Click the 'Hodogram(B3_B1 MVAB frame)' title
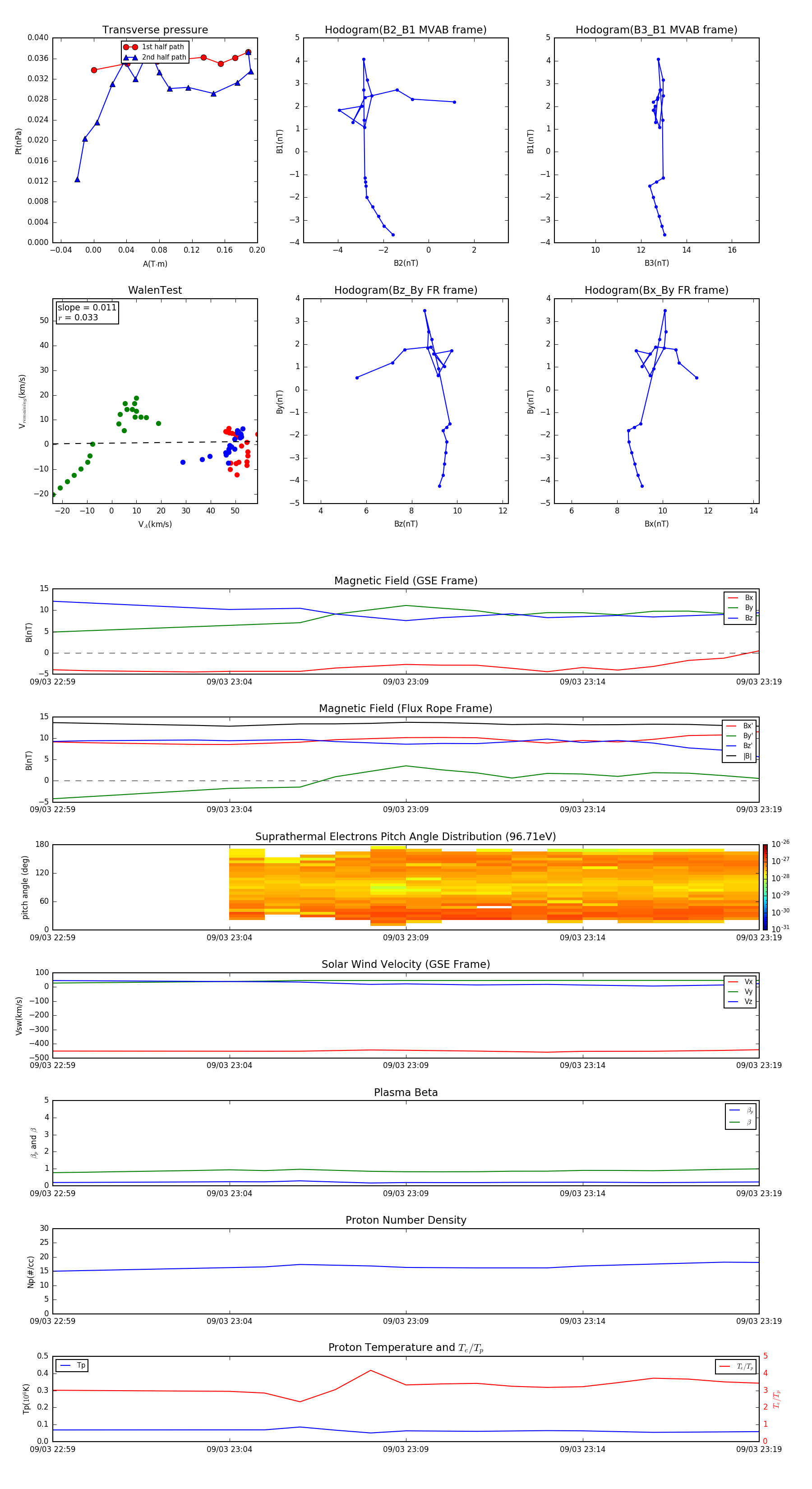 click(x=656, y=30)
